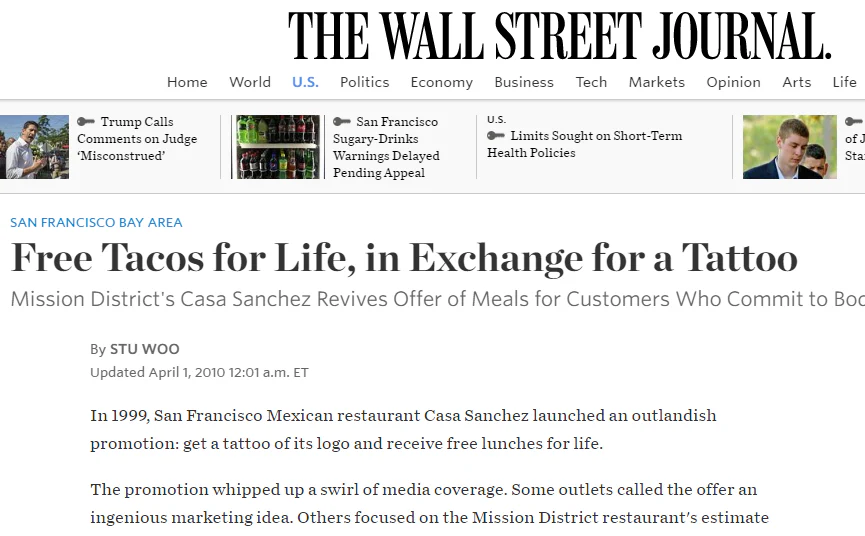Open Trump Calls Comments on Judge story
This screenshot has width=865, height=536.
[x=137, y=138]
